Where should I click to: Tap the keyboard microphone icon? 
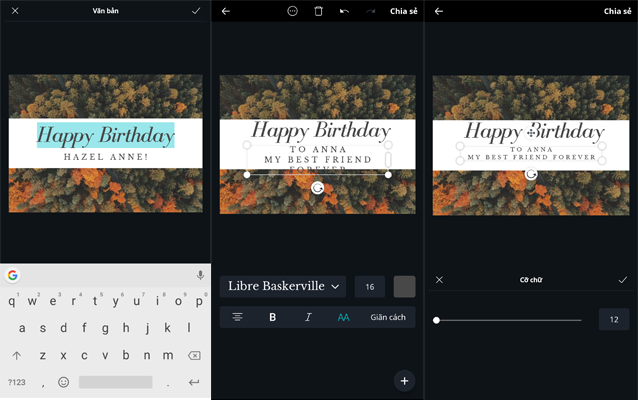tap(200, 275)
